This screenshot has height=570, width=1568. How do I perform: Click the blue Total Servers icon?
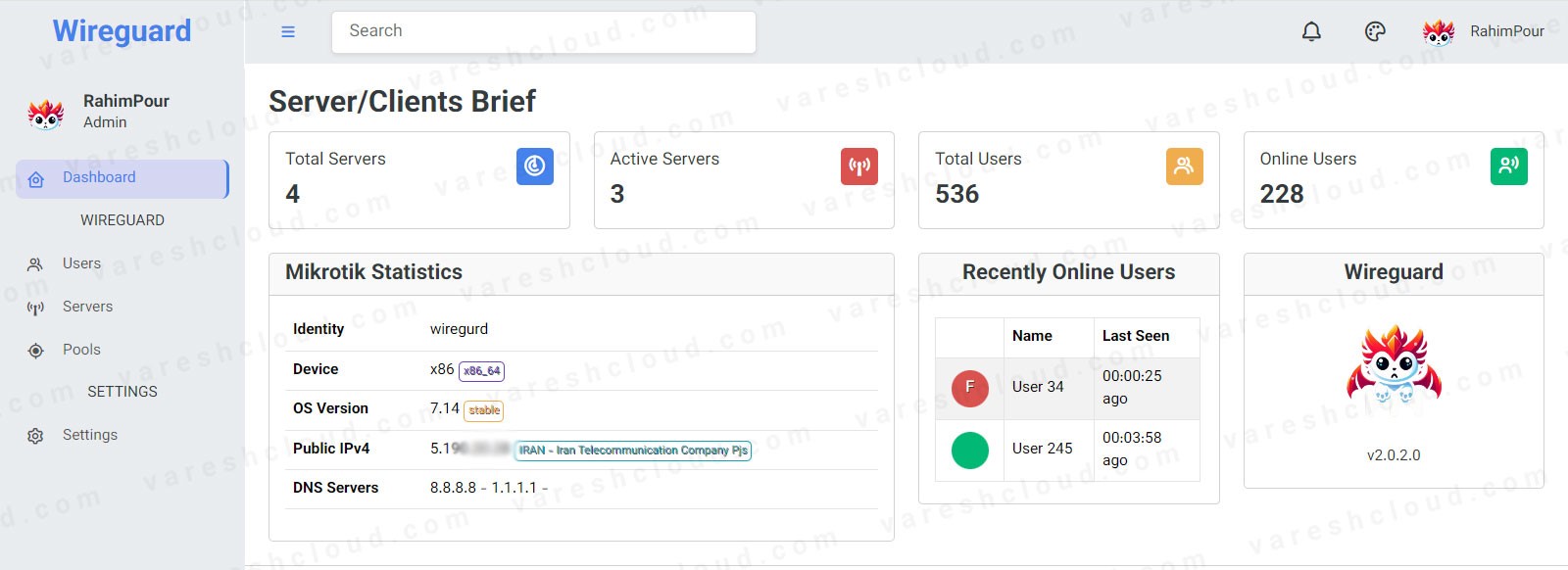[535, 166]
